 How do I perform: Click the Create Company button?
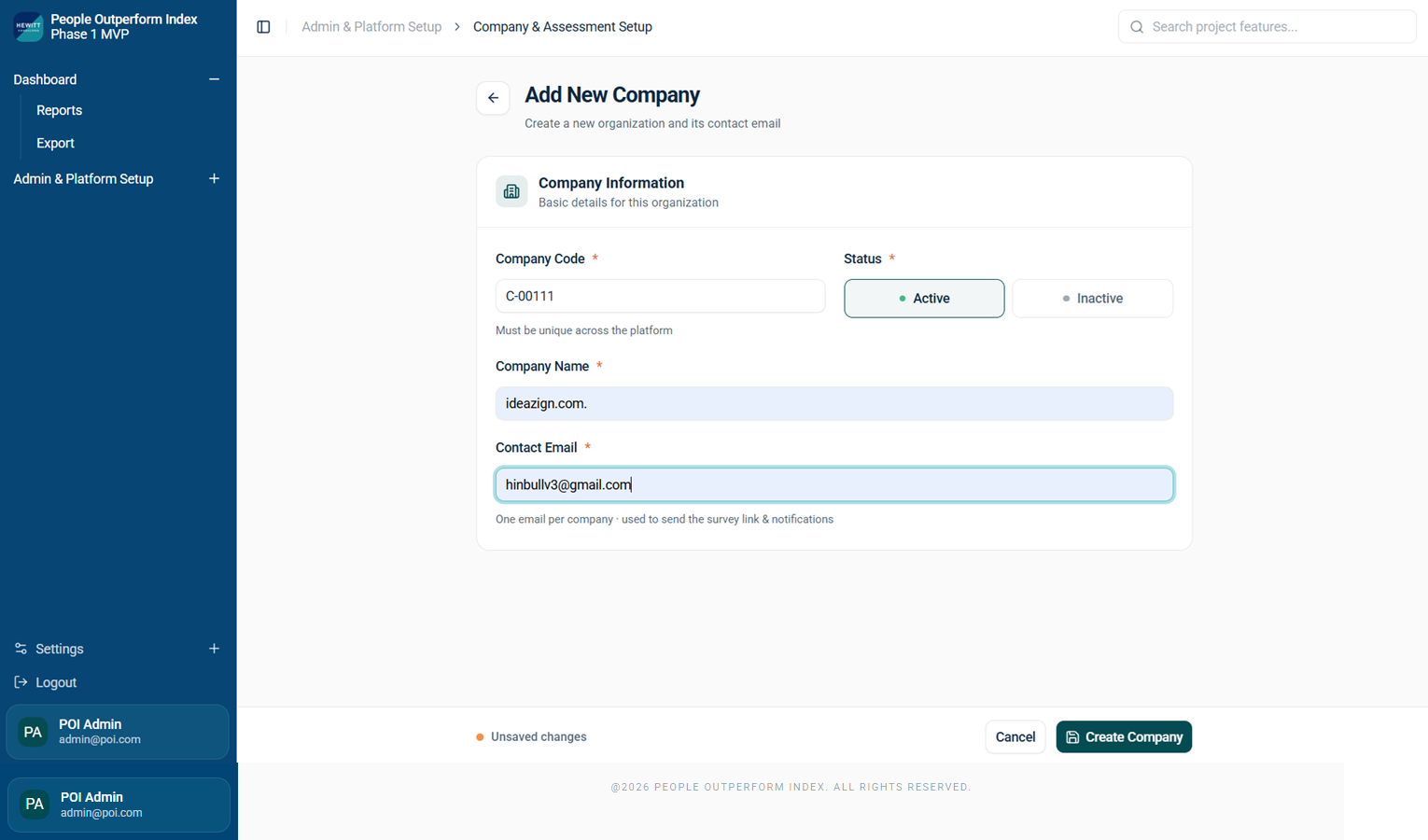coord(1124,737)
